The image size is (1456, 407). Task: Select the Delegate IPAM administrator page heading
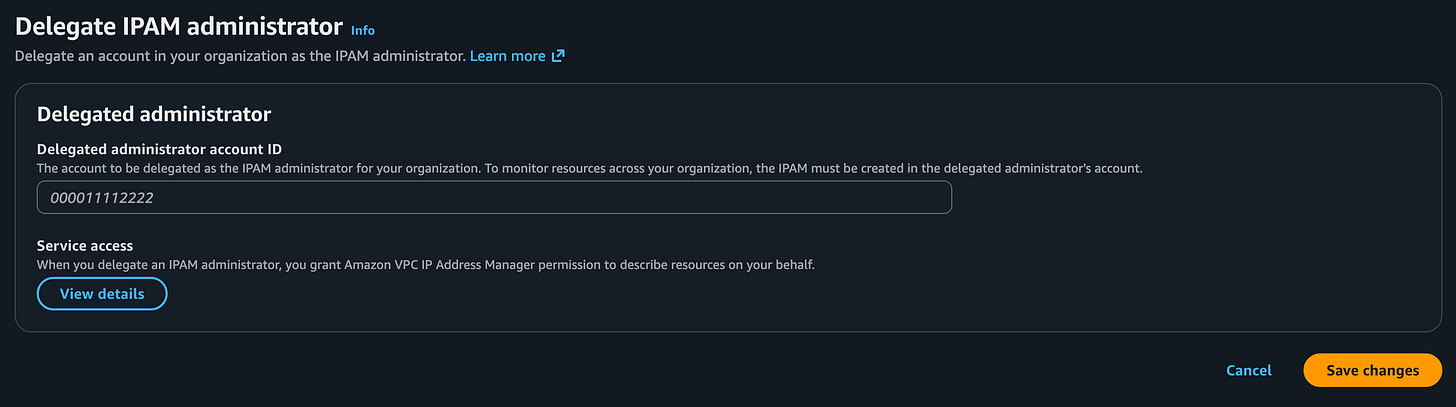point(179,27)
